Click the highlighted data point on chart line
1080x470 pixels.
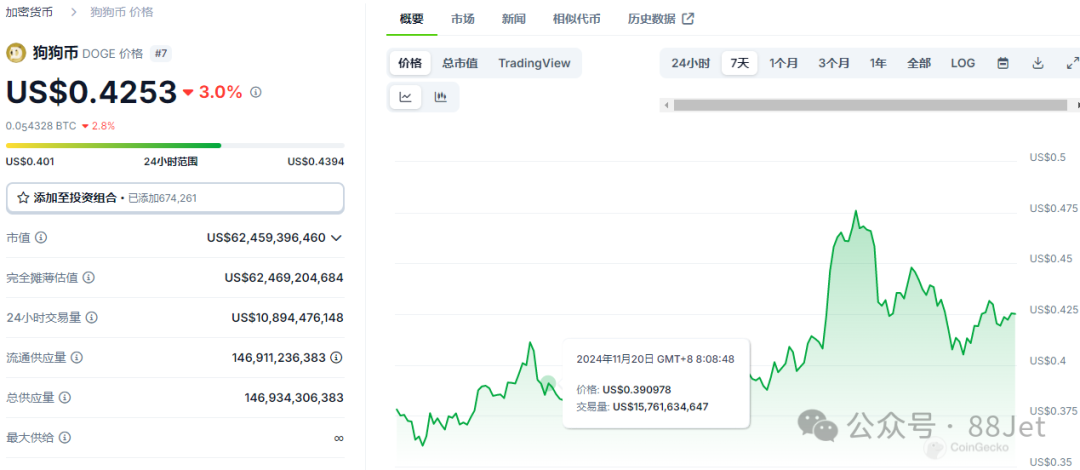point(548,383)
